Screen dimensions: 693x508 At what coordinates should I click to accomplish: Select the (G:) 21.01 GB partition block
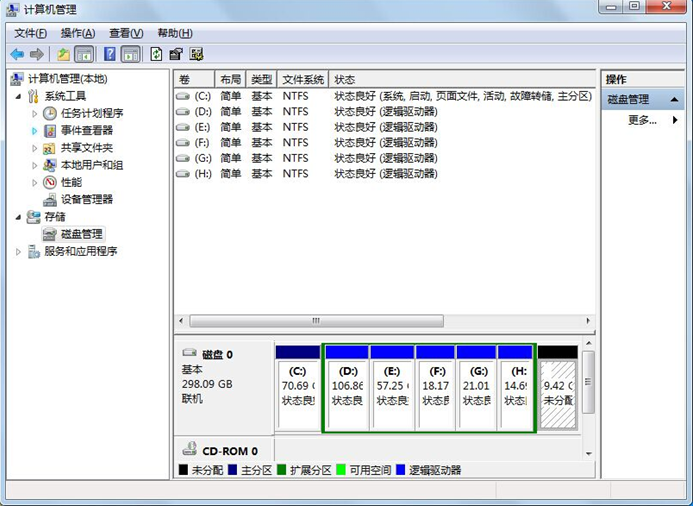pos(476,387)
